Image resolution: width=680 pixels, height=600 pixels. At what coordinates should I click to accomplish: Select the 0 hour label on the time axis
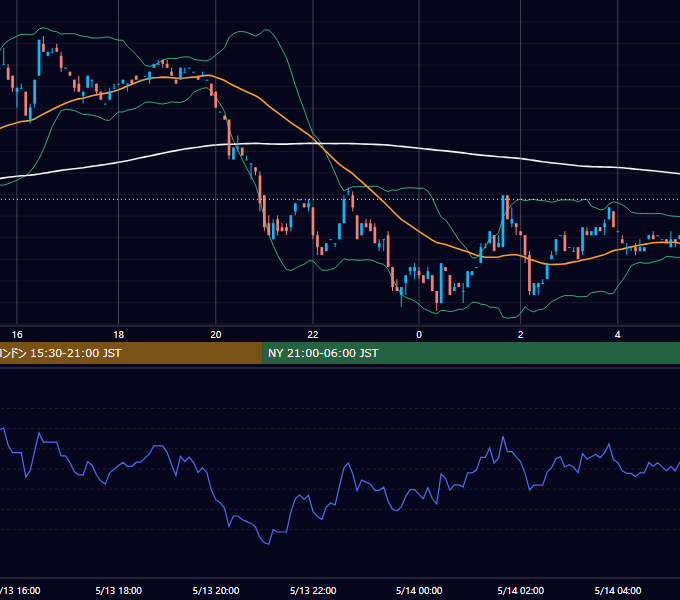(419, 335)
